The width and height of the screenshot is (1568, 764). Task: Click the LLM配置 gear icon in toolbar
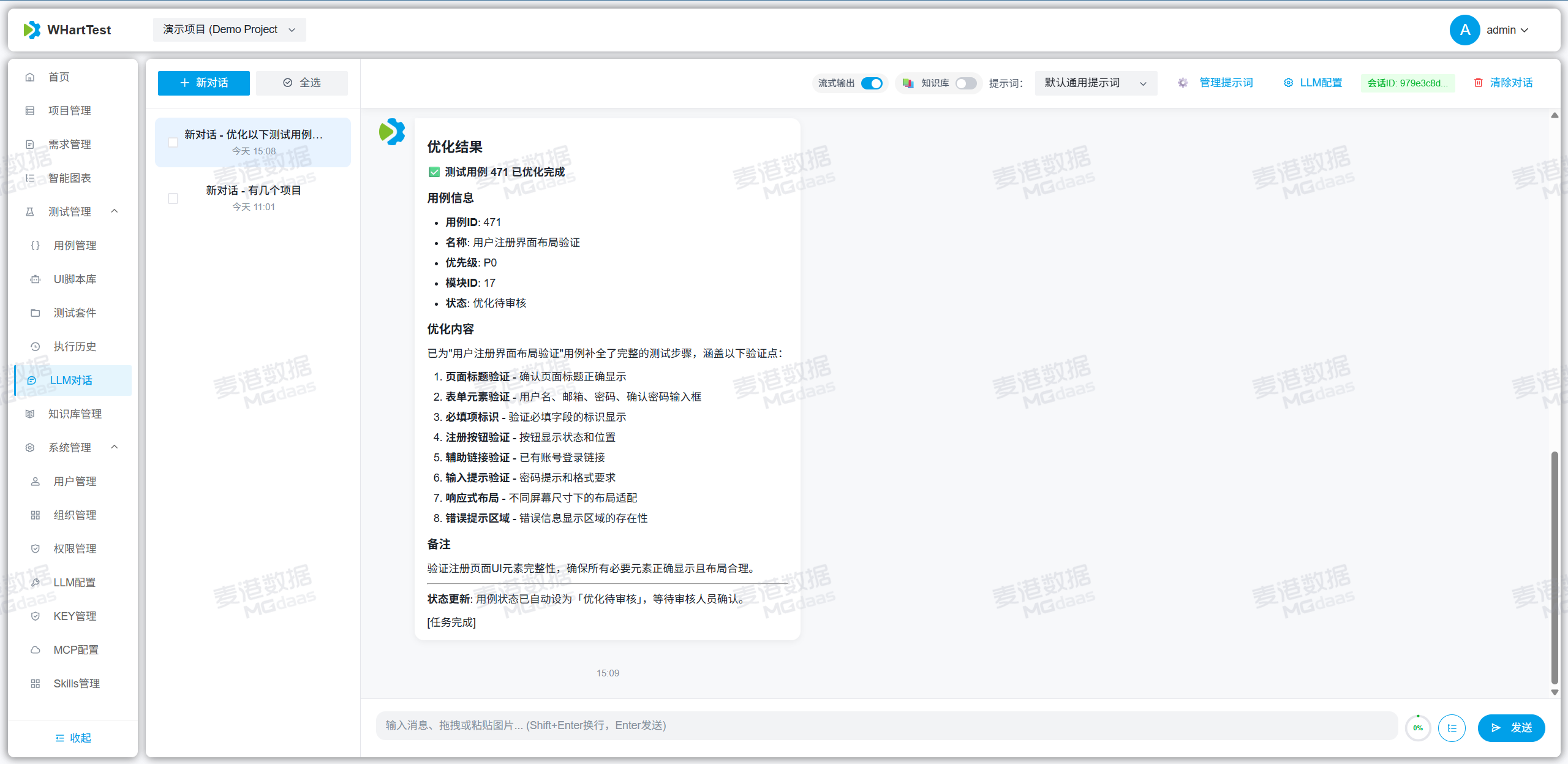tap(1288, 83)
